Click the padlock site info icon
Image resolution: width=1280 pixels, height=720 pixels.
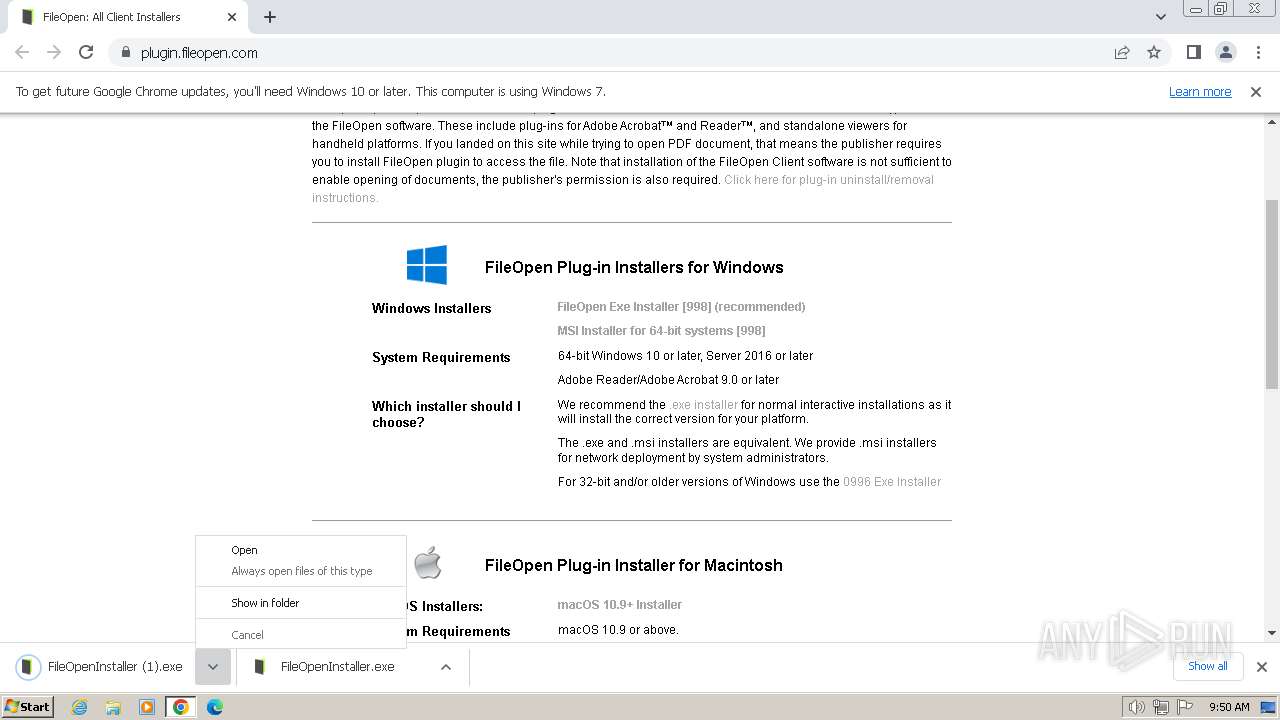click(x=125, y=53)
